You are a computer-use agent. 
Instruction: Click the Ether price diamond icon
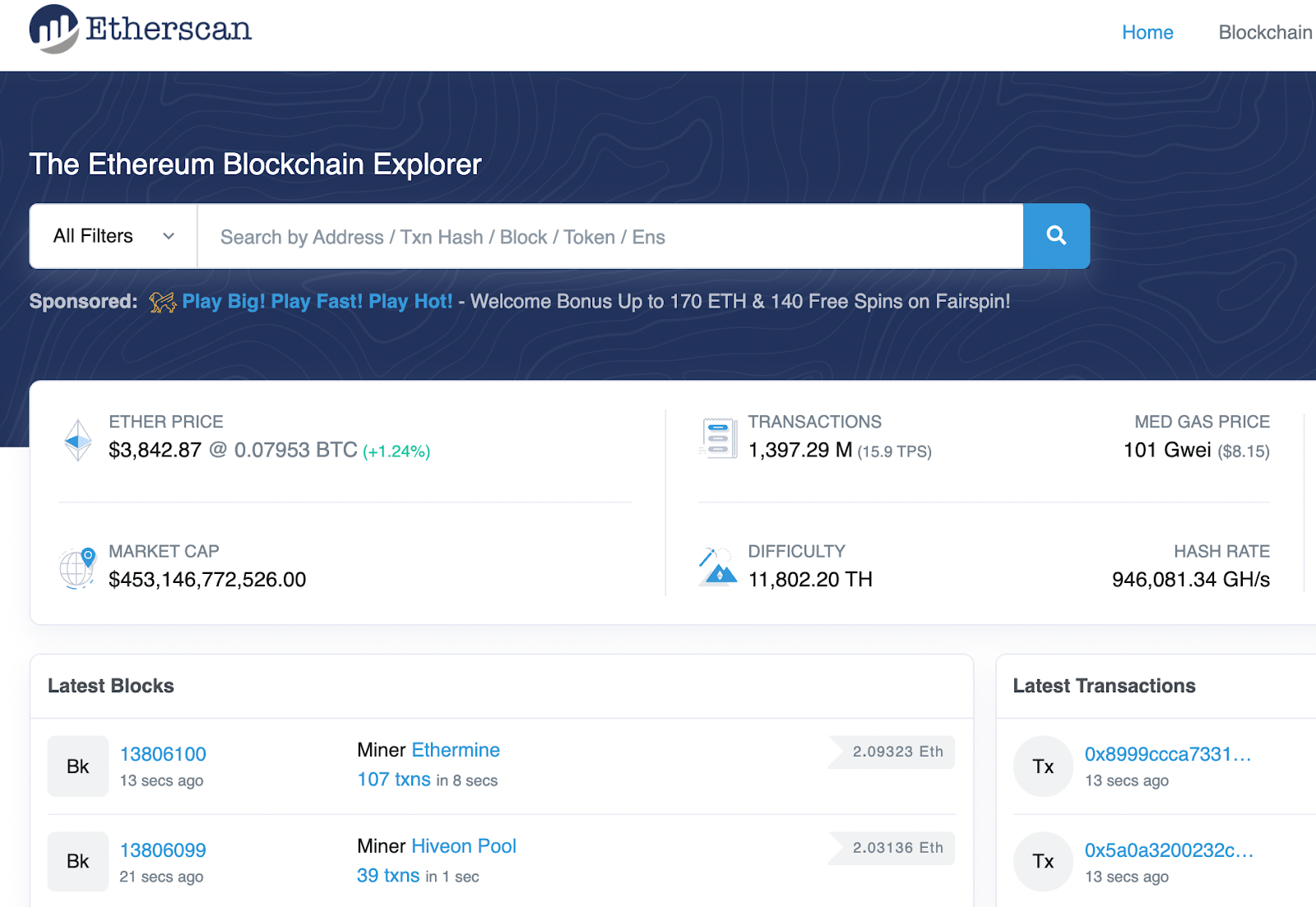78,440
